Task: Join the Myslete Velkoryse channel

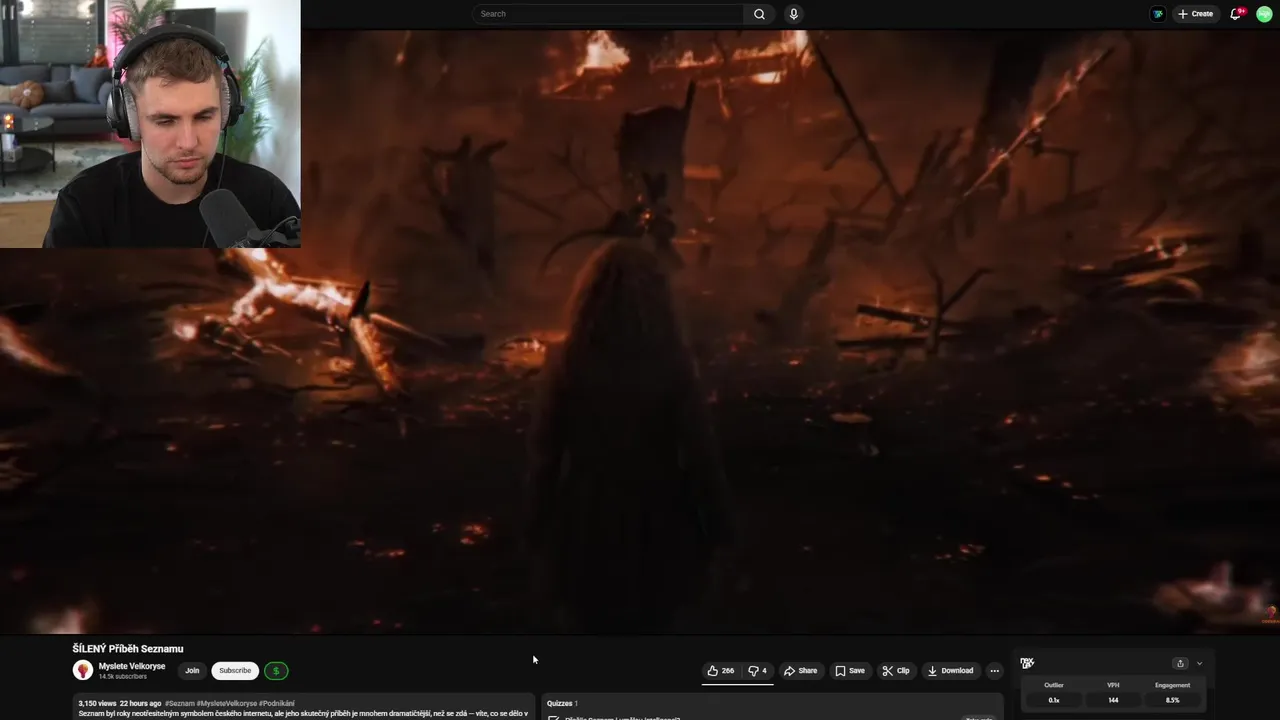Action: (192, 671)
